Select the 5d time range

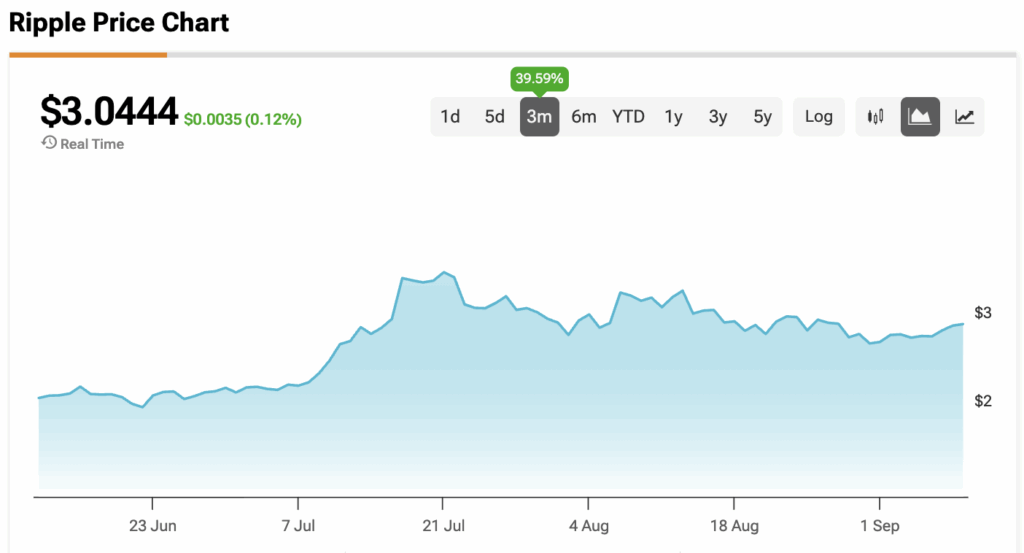pos(495,117)
